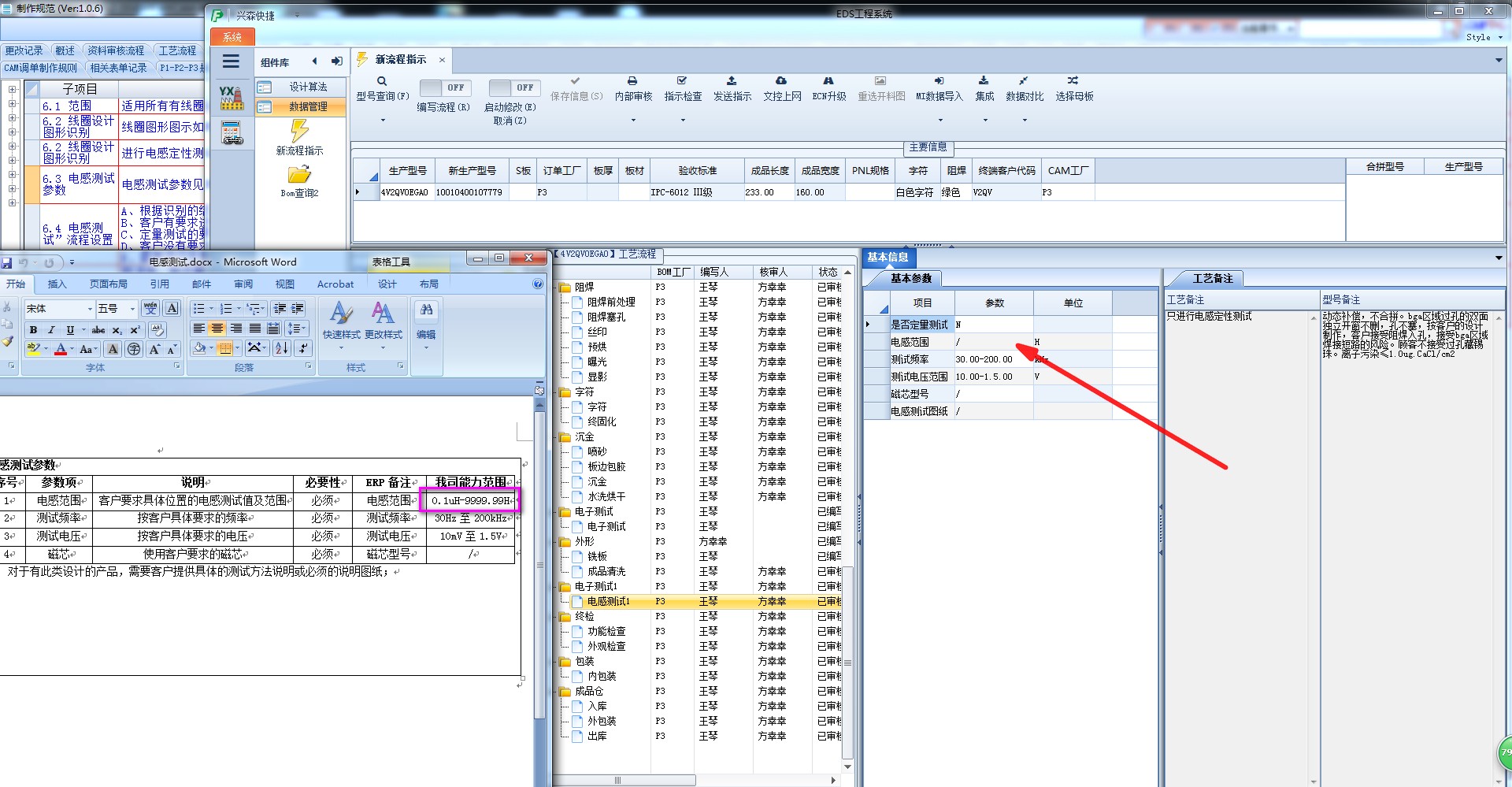Toggle the 编写流程(R) OFF switch
This screenshot has height=787, width=1512.
click(x=445, y=87)
